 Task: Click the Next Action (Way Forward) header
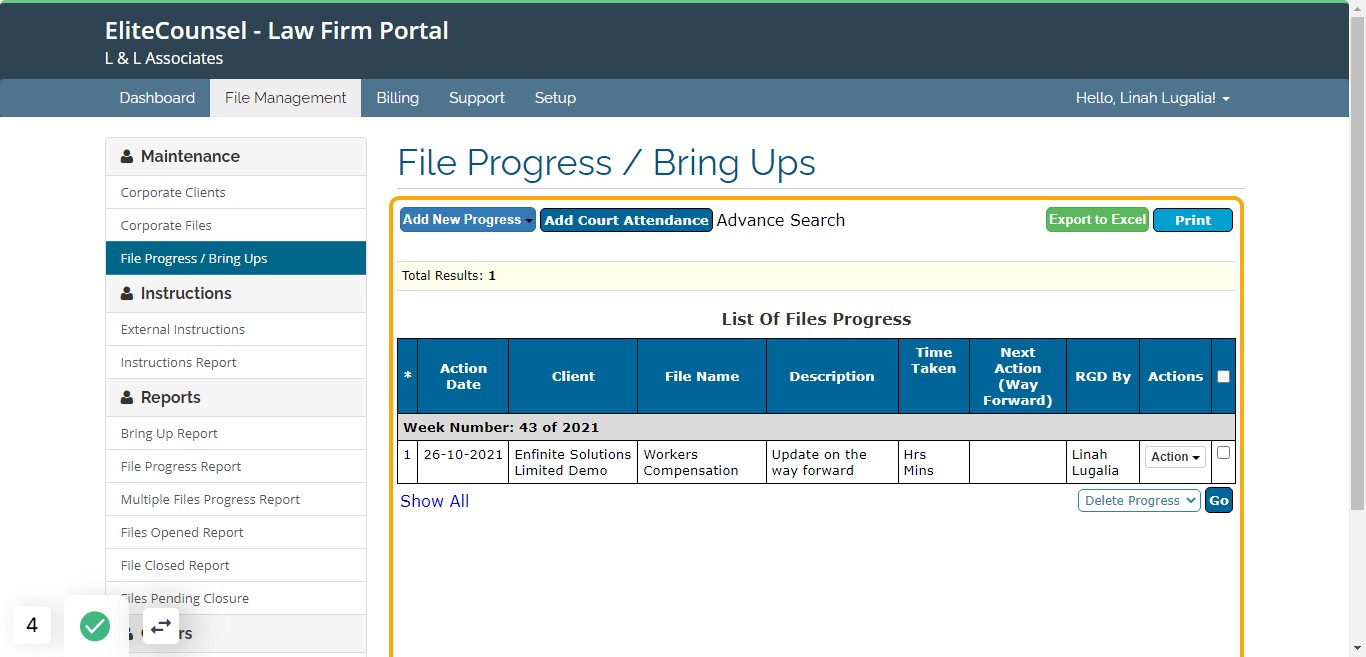(1018, 376)
